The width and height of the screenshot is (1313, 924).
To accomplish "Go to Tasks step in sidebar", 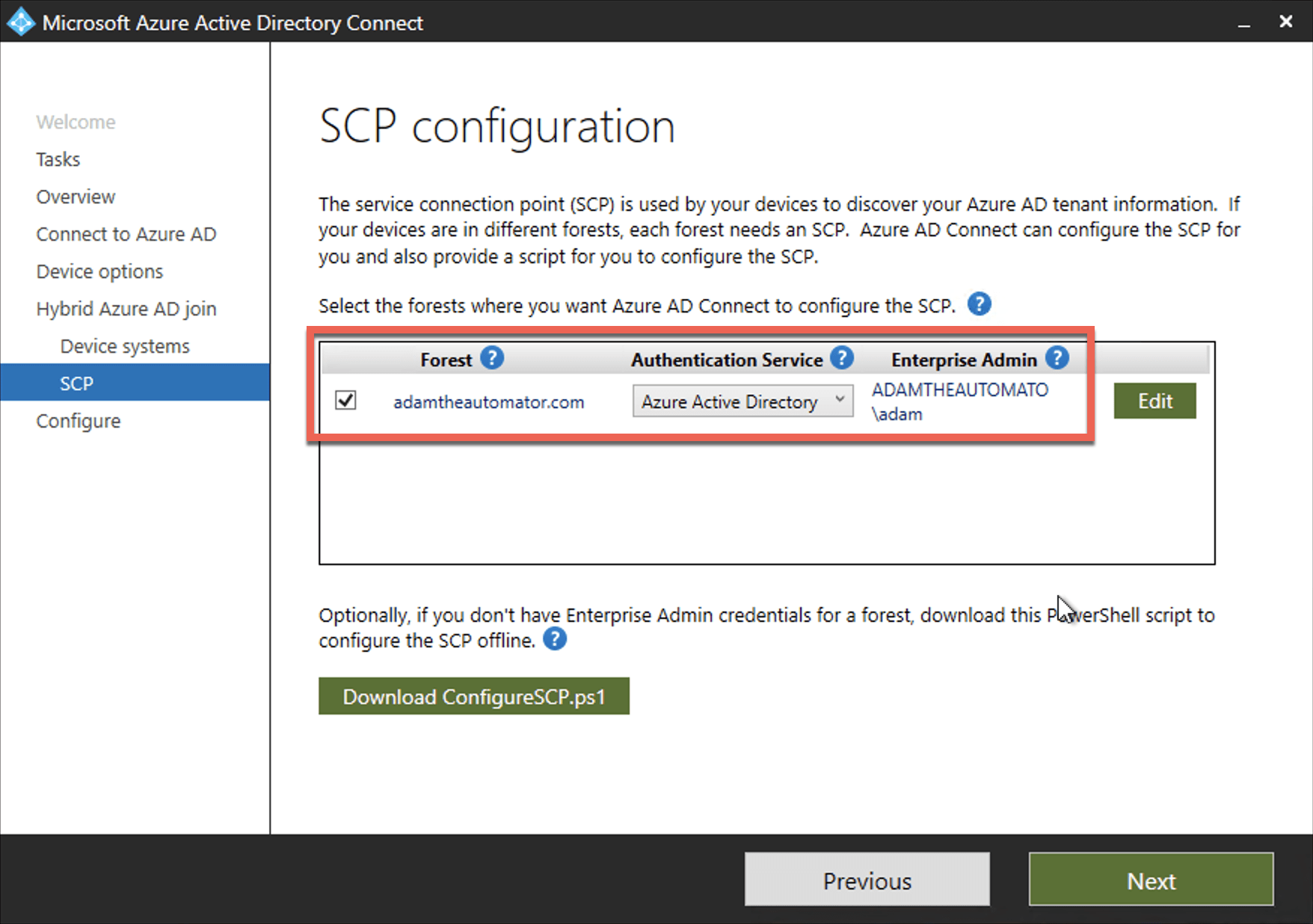I will pyautogui.click(x=58, y=159).
